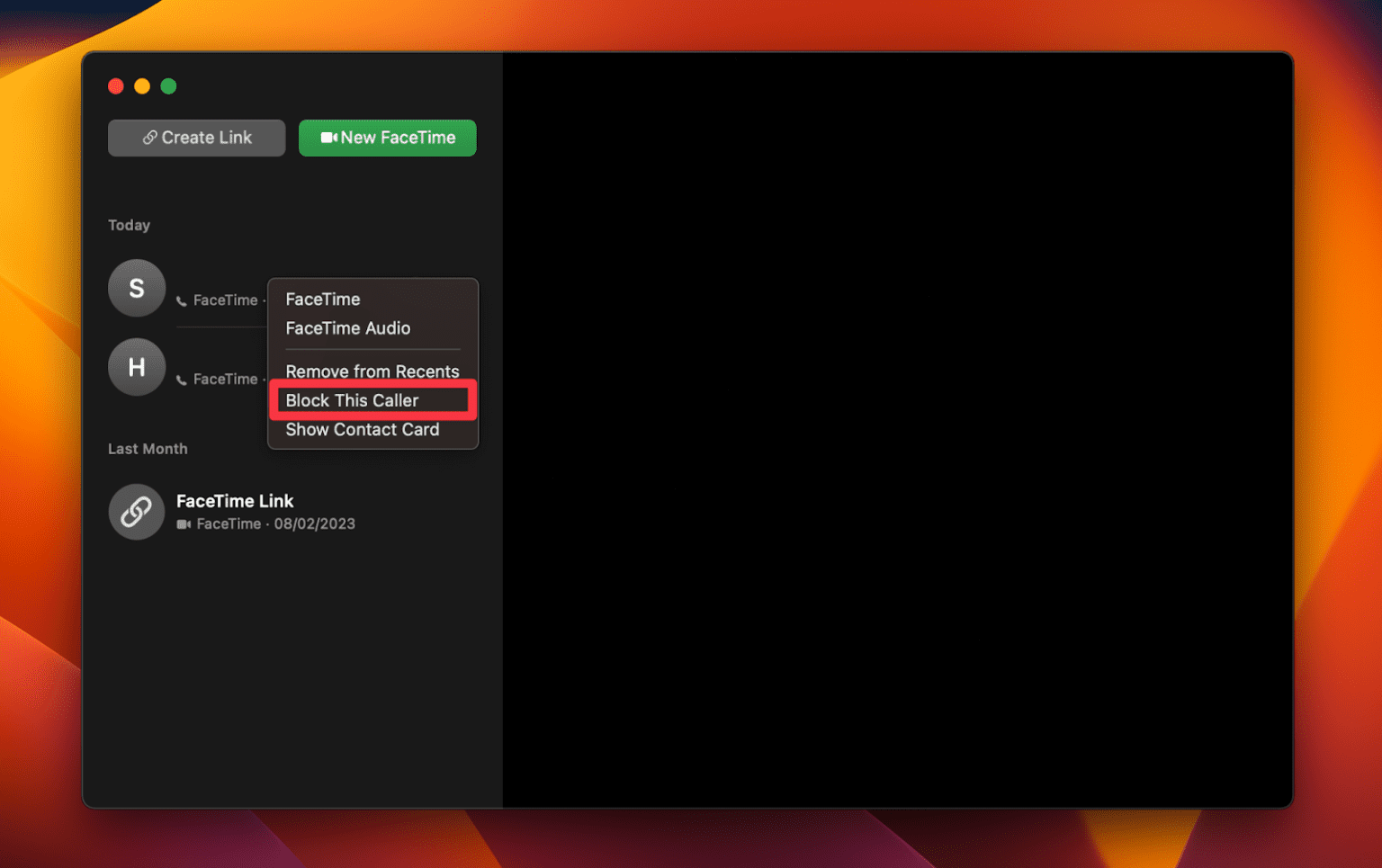Click the green zoom traffic light button
1382x868 pixels.
[x=168, y=86]
